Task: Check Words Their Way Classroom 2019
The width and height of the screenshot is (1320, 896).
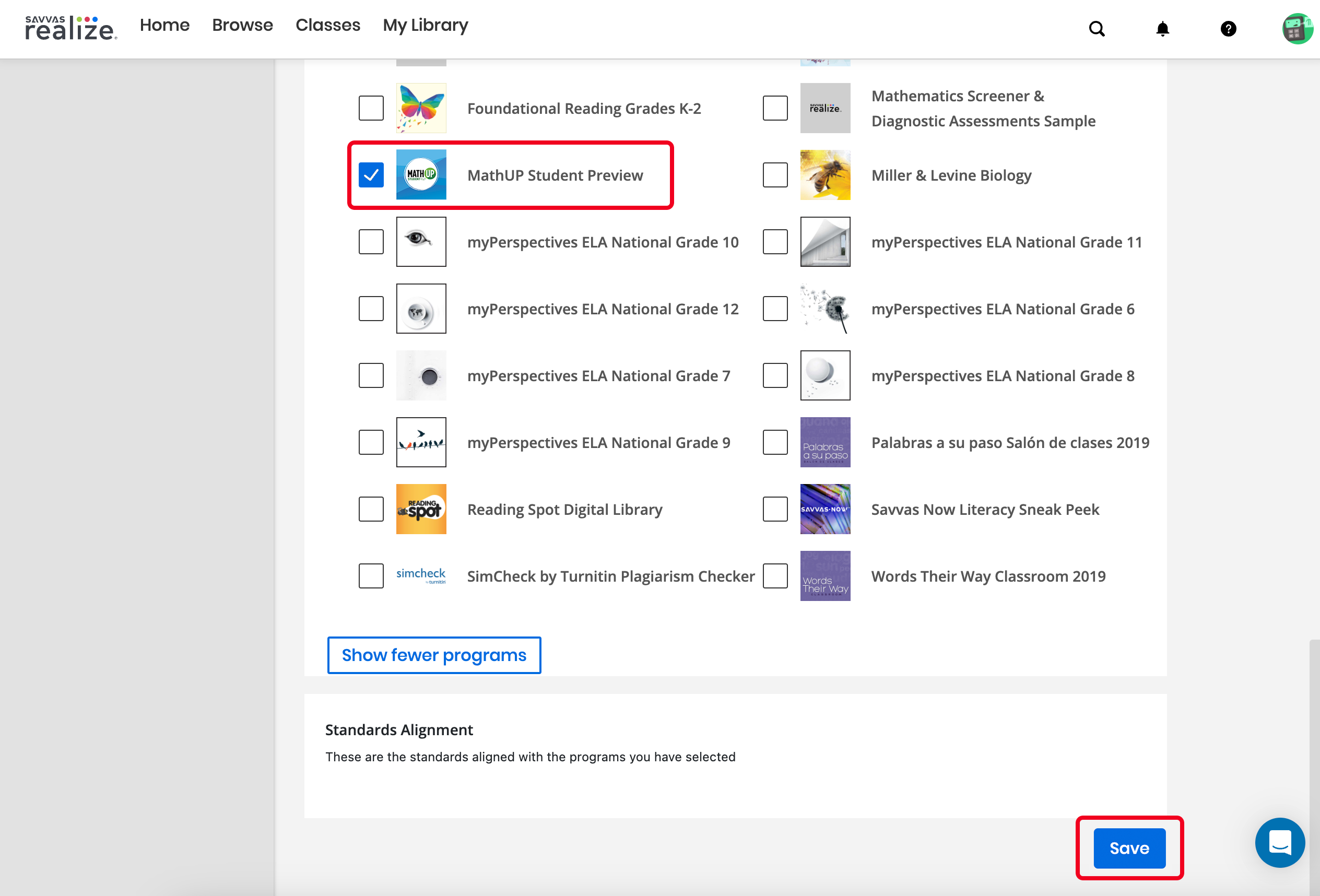Action: (x=775, y=576)
